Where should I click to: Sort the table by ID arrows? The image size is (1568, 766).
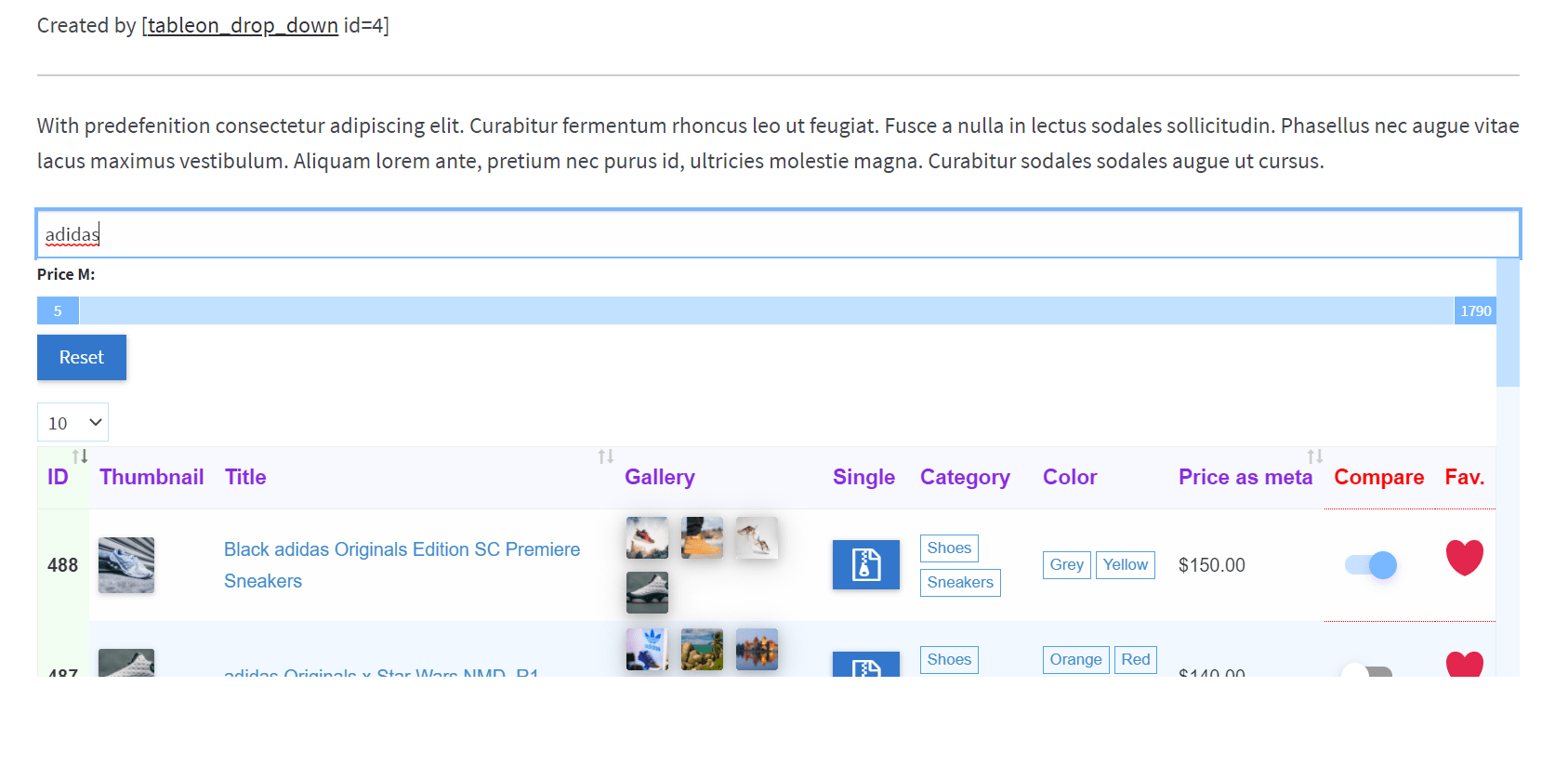80,456
